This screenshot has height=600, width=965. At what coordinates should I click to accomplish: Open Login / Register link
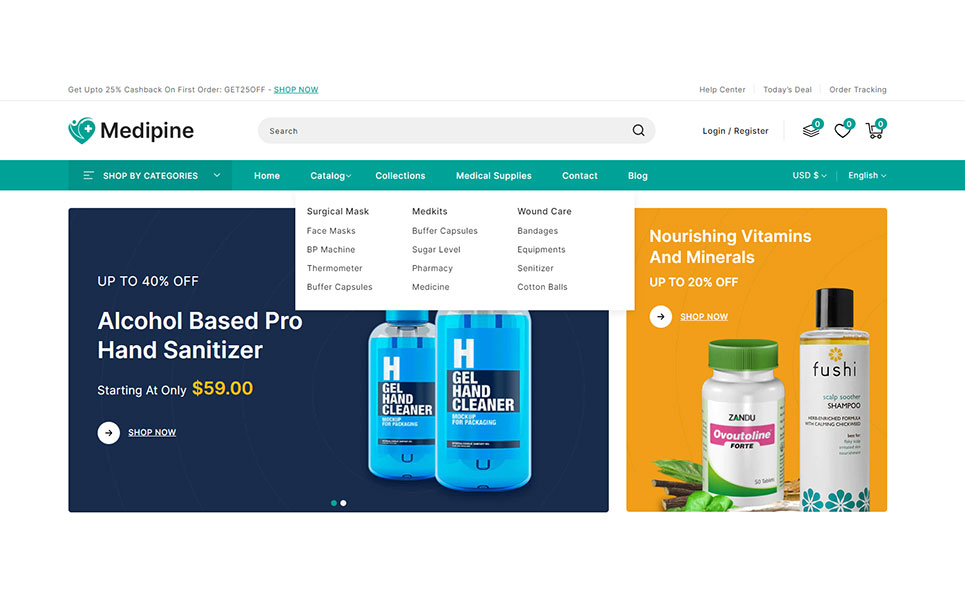735,131
